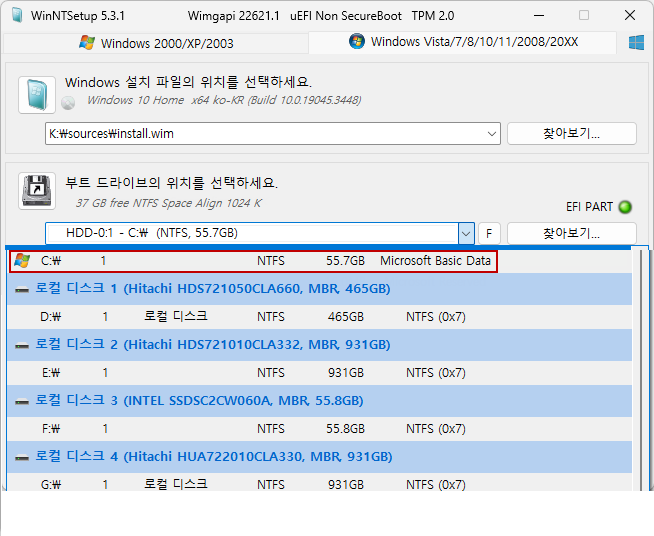This screenshot has width=654, height=536.
Task: Click the Windows logo icon at tab row end
Action: 636,43
